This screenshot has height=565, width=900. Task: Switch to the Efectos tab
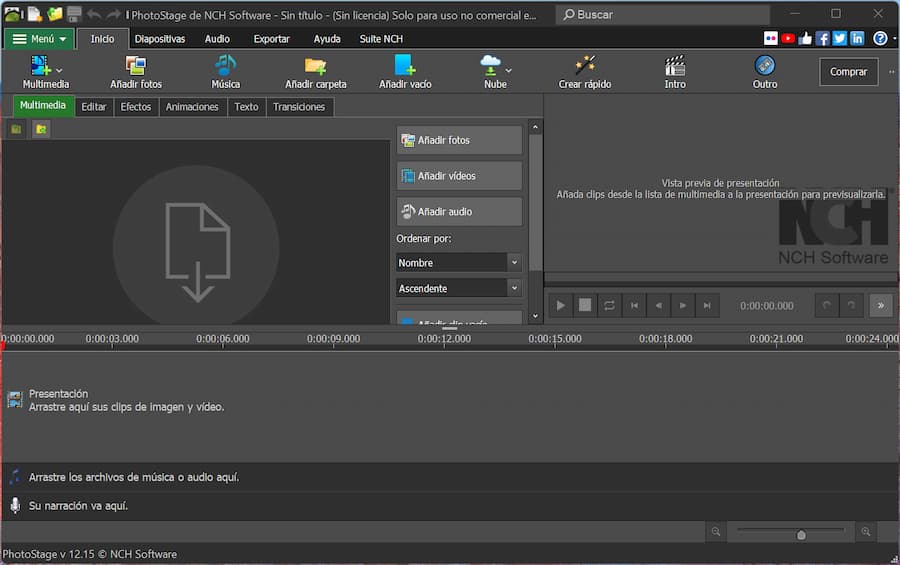click(136, 107)
